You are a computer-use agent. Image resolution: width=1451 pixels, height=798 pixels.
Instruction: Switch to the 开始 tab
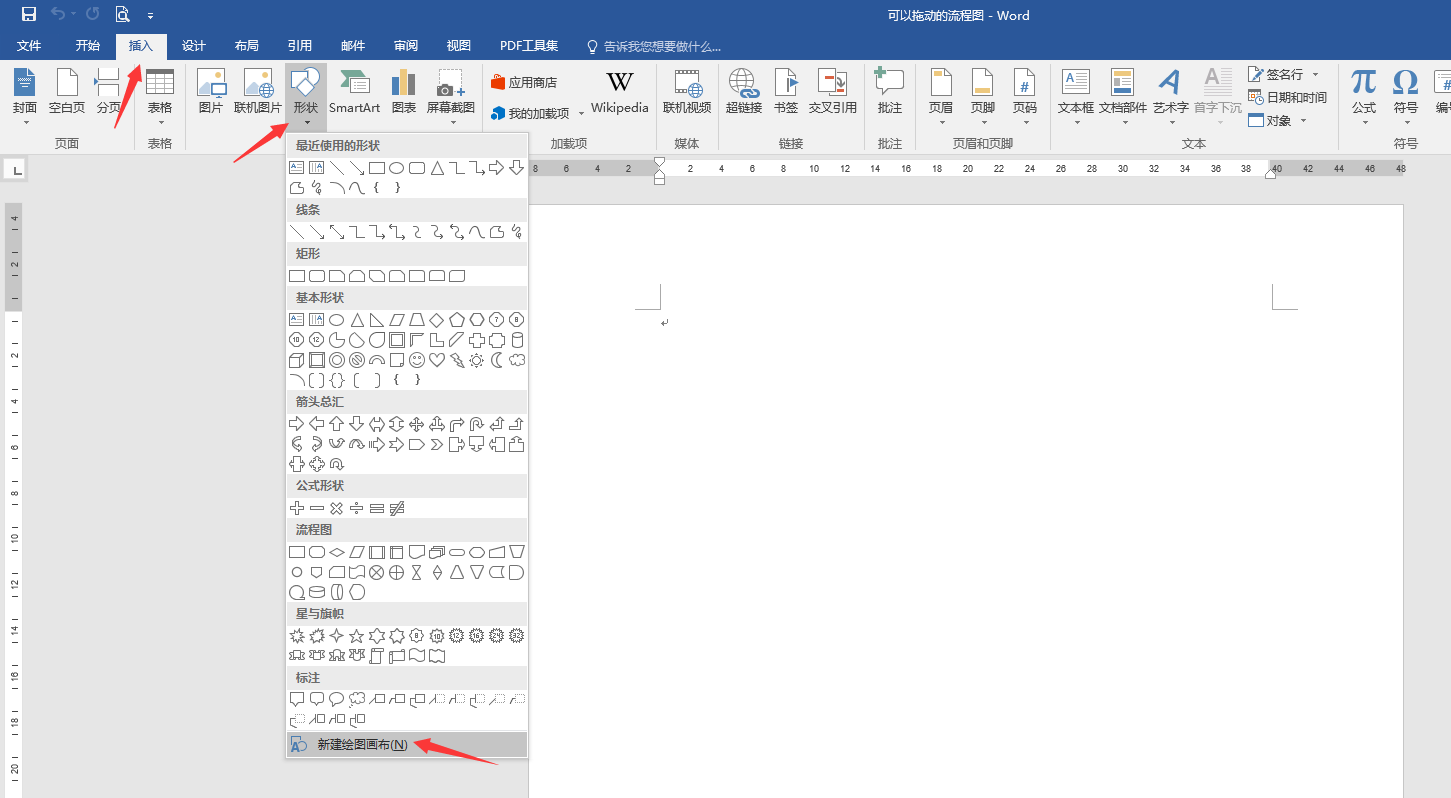point(87,46)
